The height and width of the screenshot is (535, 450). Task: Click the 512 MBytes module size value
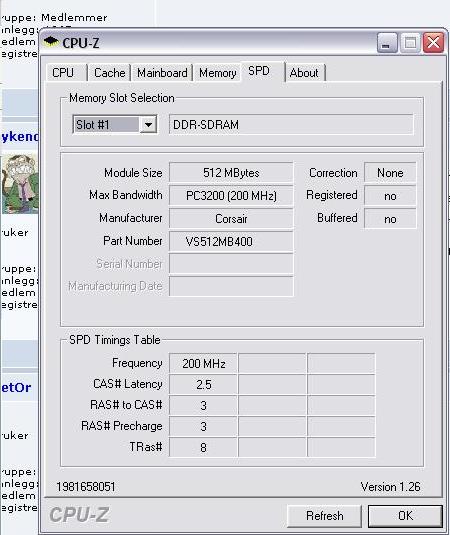(x=231, y=173)
